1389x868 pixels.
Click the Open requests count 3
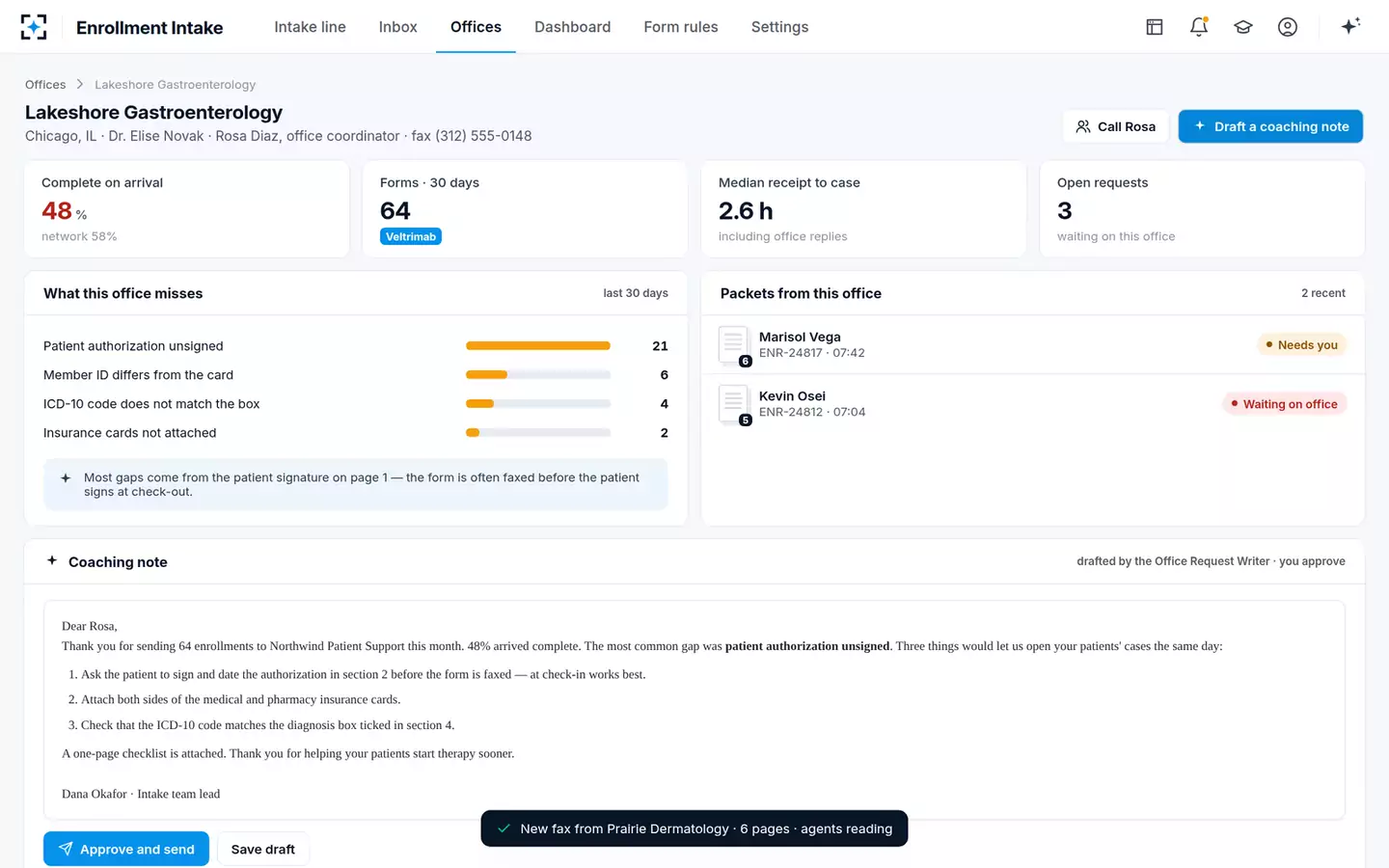pyautogui.click(x=1065, y=211)
